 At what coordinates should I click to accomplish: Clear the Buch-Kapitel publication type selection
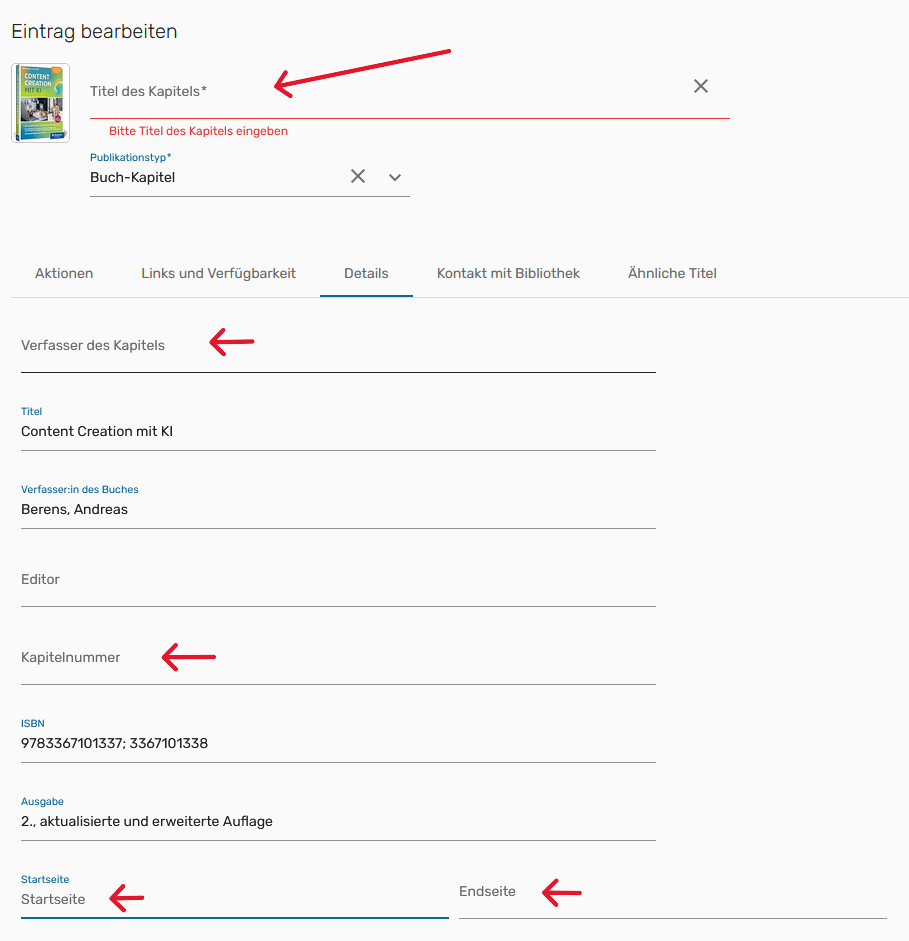[x=358, y=176]
